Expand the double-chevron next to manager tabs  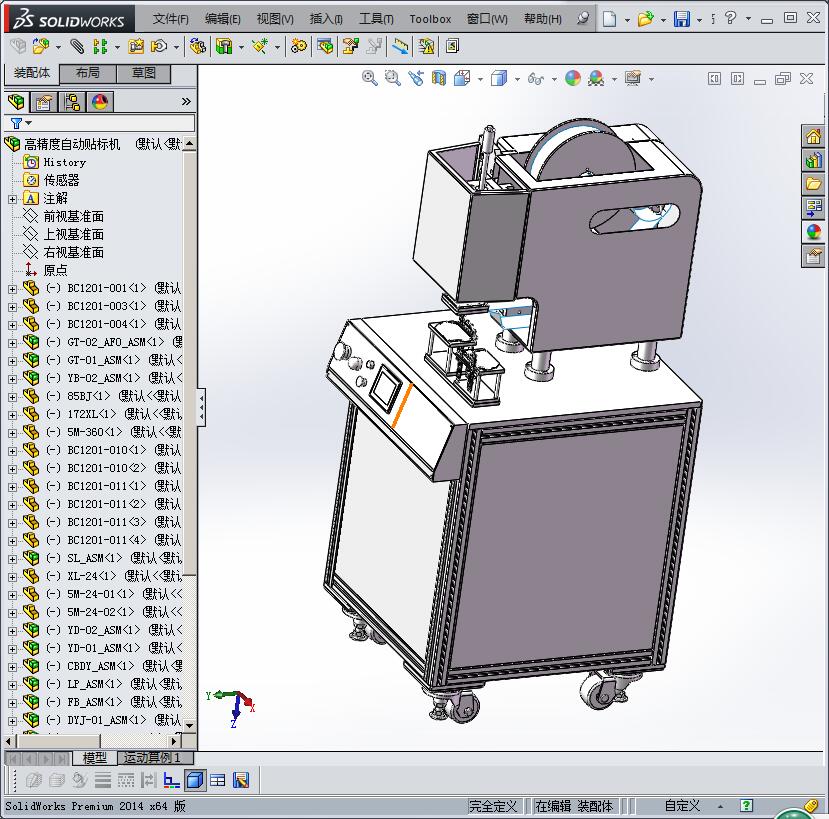(186, 102)
